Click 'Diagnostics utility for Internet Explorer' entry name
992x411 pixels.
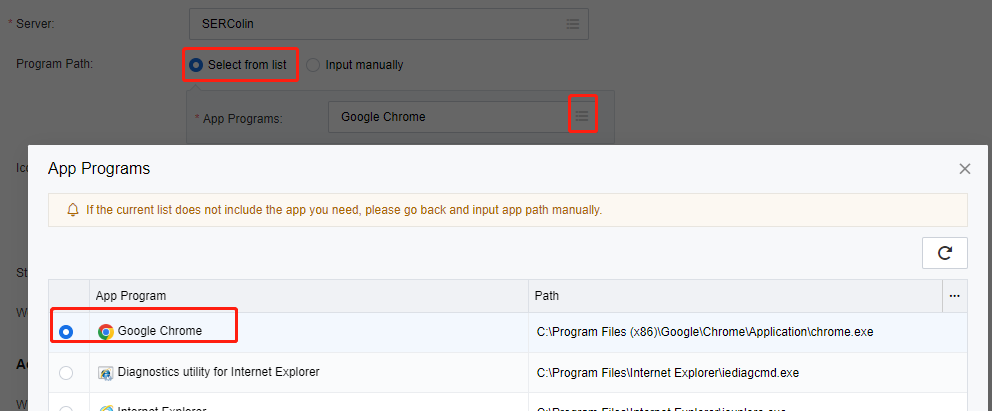point(218,373)
